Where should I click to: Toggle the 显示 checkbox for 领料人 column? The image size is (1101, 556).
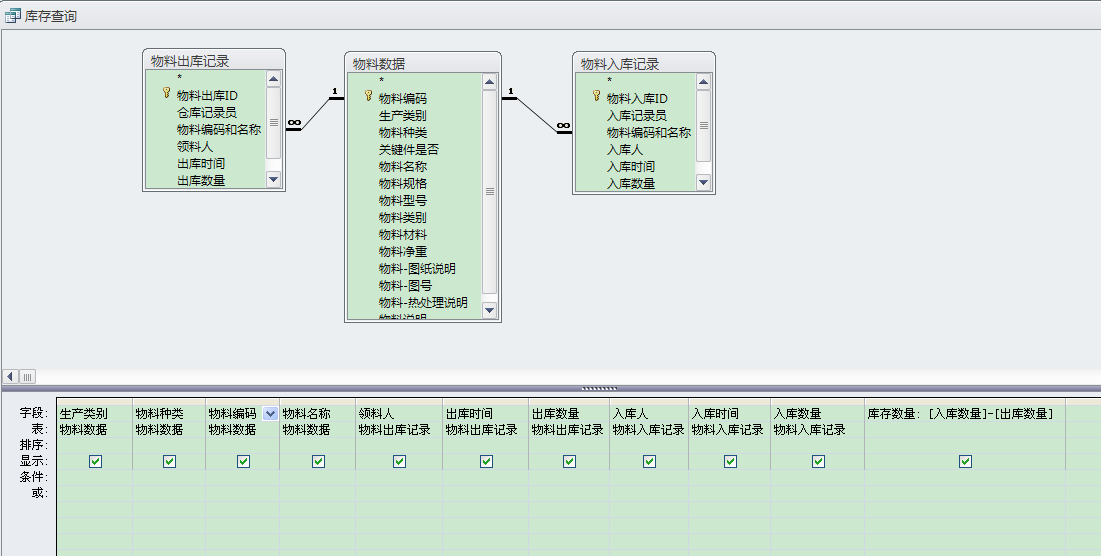(x=399, y=461)
